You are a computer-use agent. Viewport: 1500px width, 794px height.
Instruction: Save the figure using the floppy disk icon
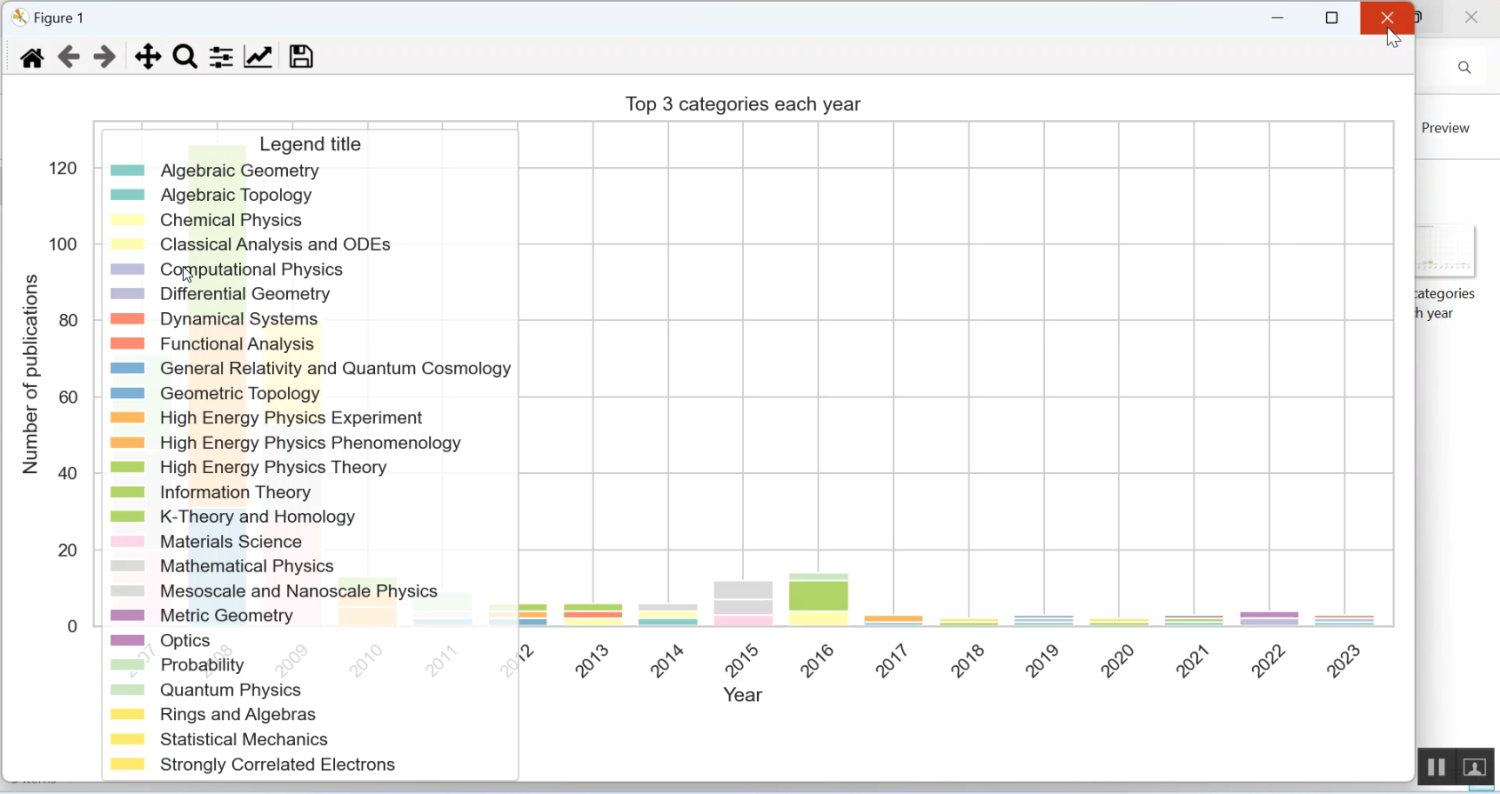[x=301, y=57]
